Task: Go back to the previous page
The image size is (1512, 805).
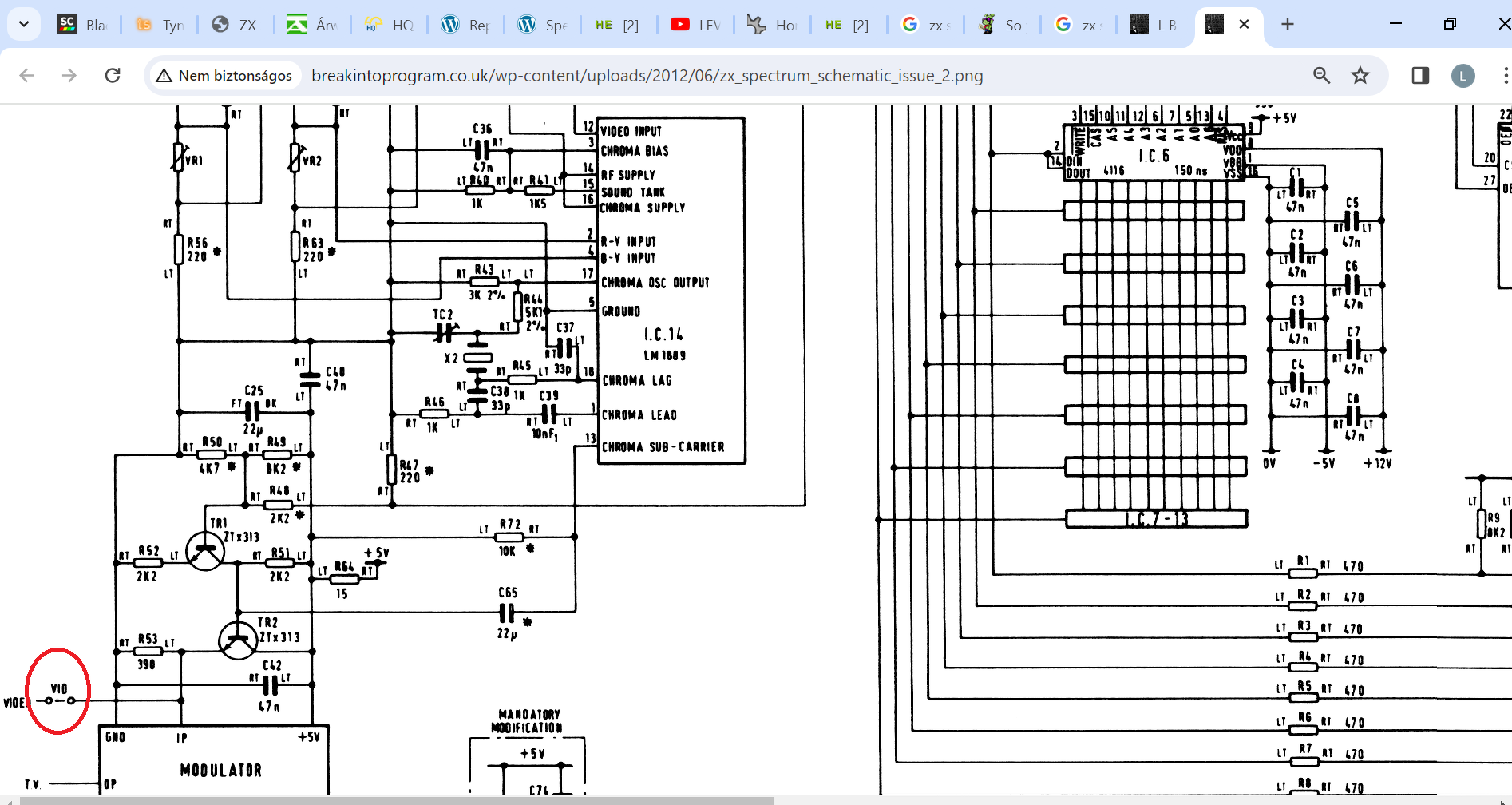Action: pos(26,75)
